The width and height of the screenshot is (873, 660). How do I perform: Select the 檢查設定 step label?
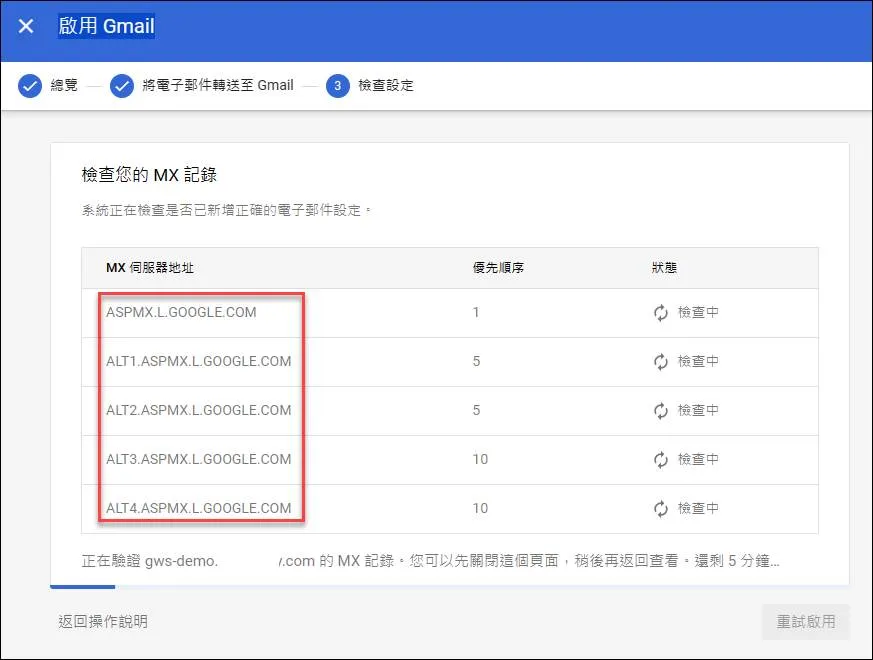click(386, 85)
